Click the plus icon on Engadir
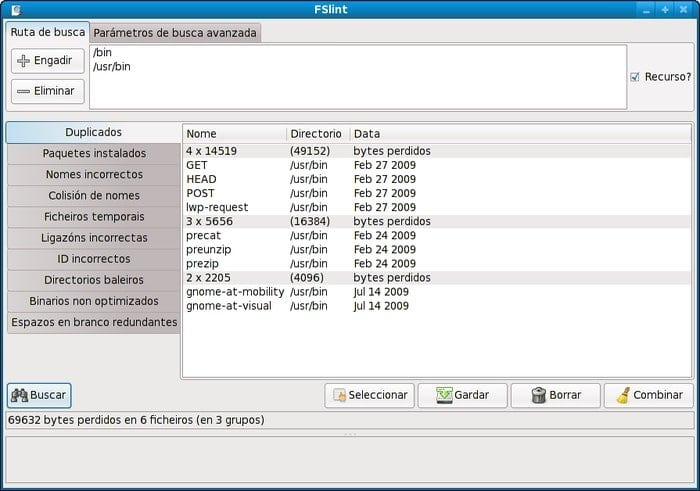Screen dimensions: 700x491 [23, 61]
